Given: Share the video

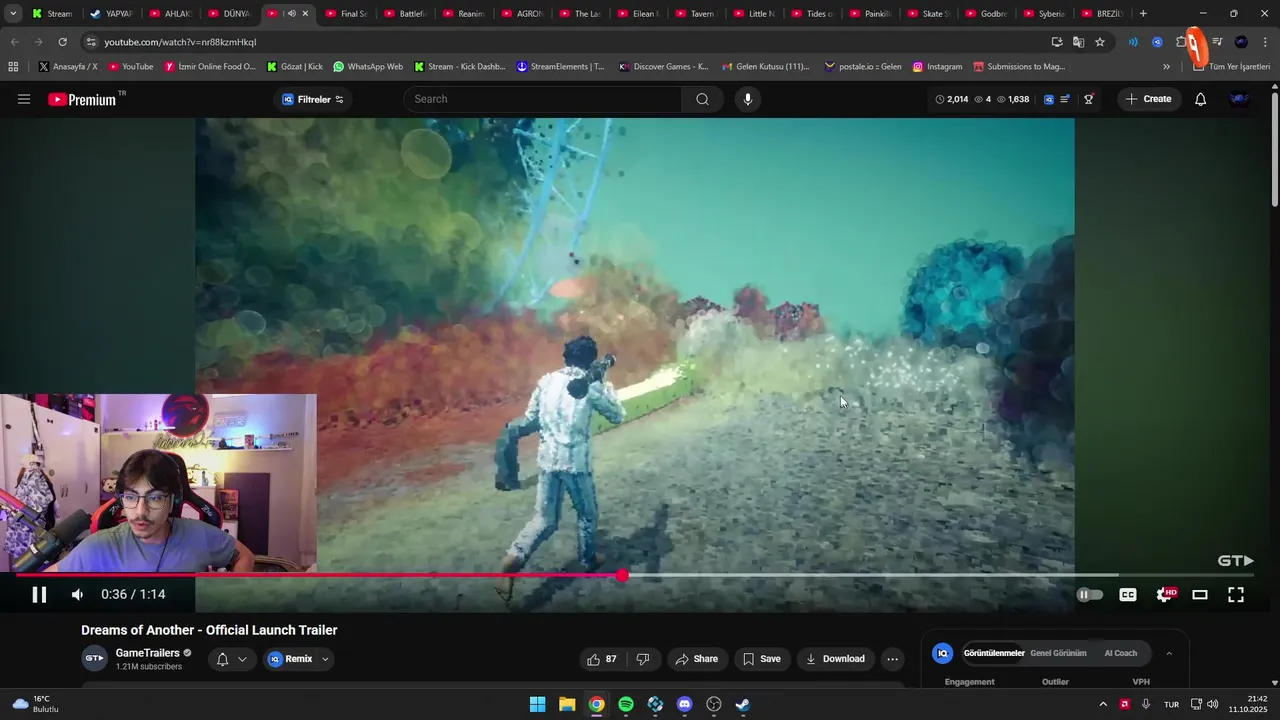Looking at the screenshot, I should coord(696,659).
